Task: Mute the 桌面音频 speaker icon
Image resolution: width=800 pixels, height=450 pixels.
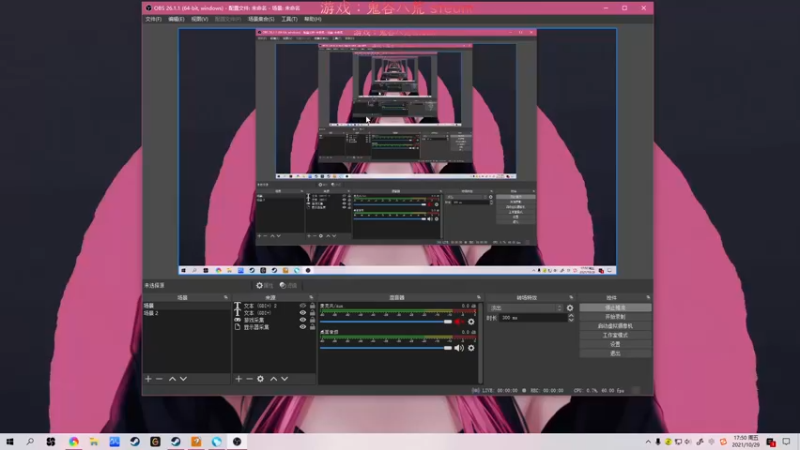Action: click(459, 348)
